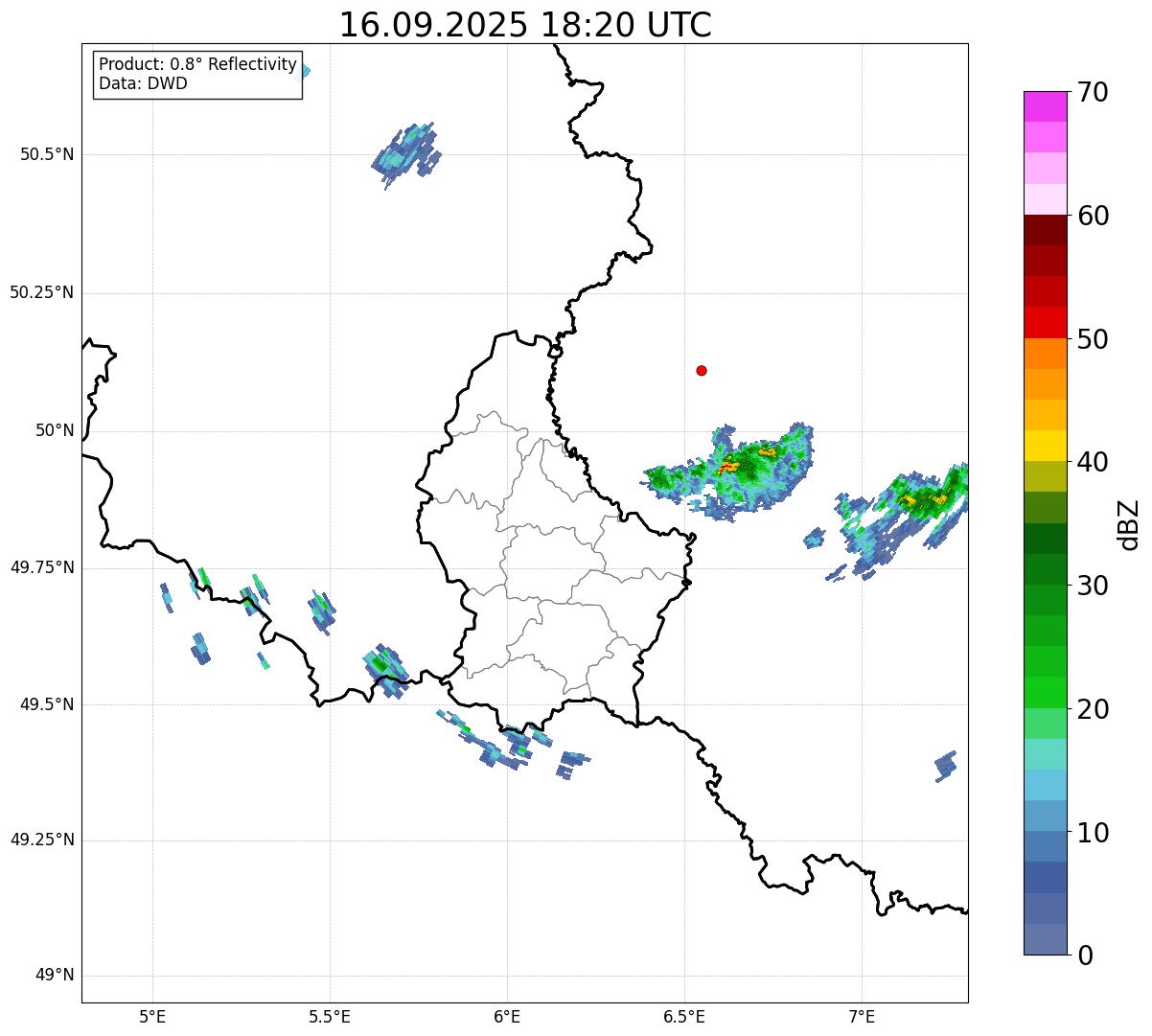Click the colorbar tick label 70
Screen dimensions: 1152x1036
[x=1093, y=92]
